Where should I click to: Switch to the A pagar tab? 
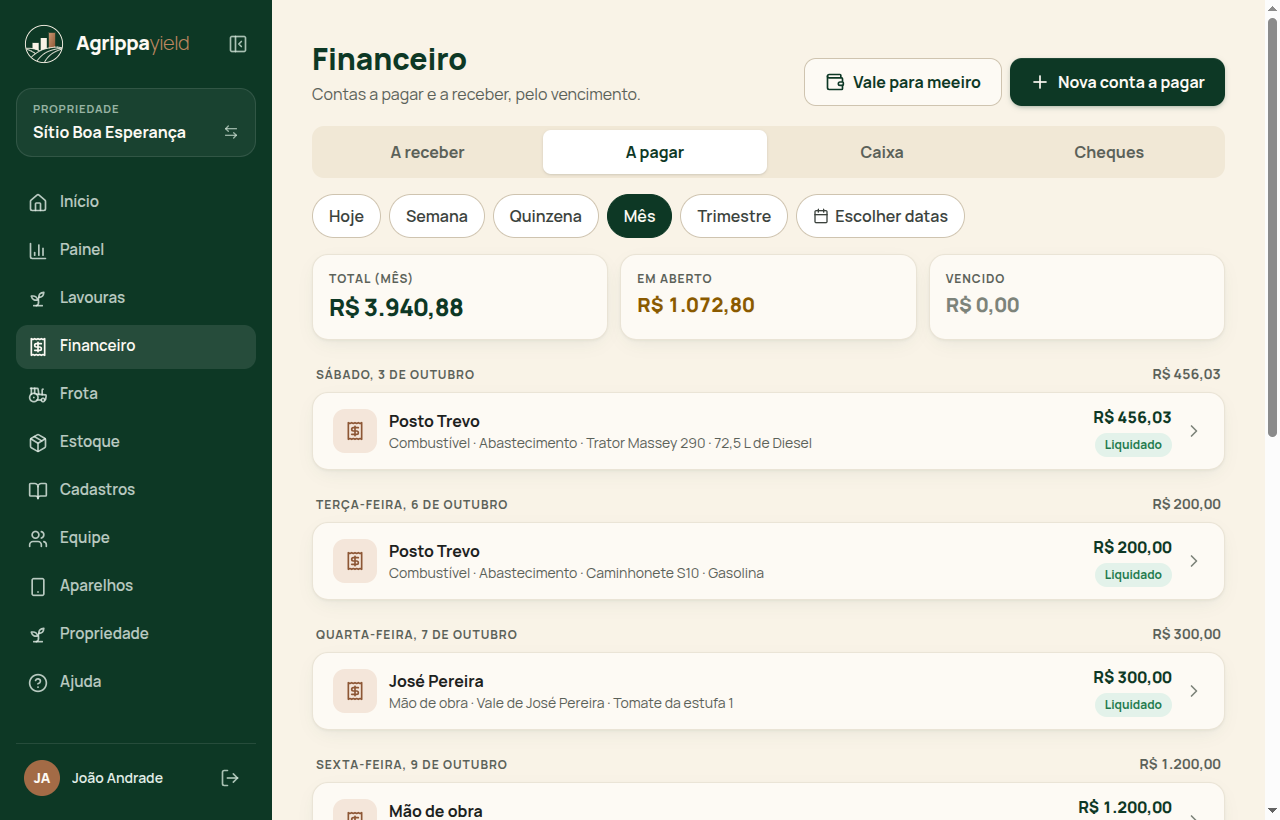655,152
